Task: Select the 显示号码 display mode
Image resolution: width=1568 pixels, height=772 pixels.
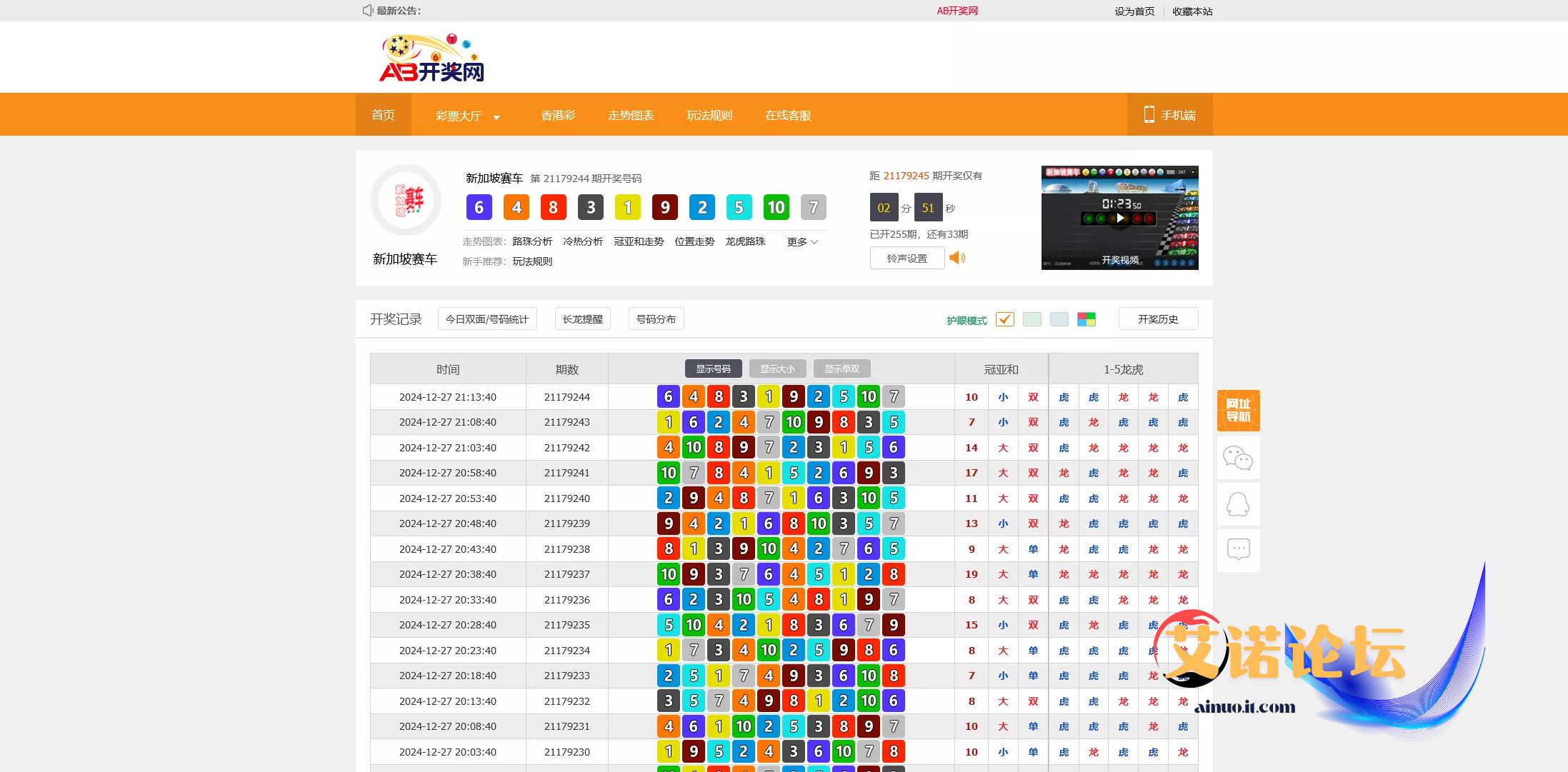Action: pyautogui.click(x=713, y=369)
